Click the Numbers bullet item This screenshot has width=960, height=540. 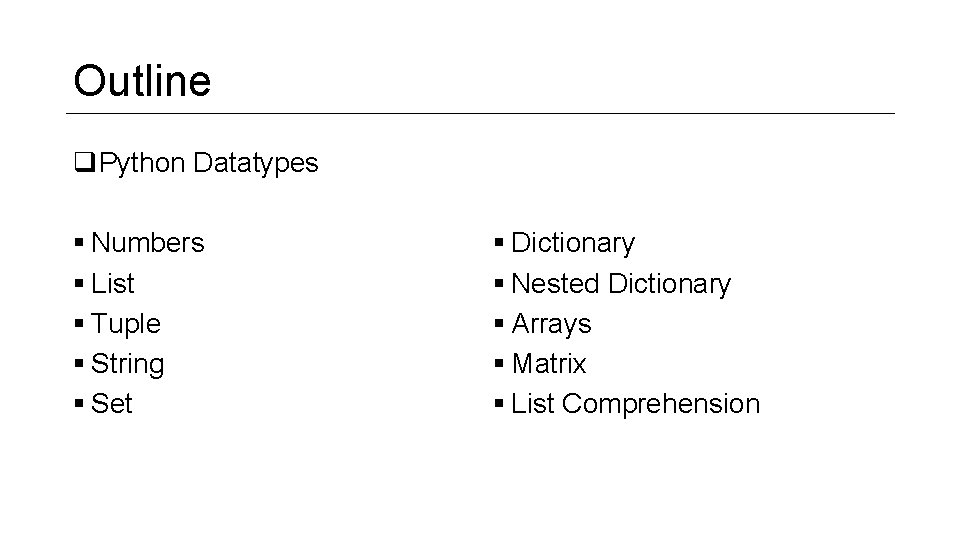(148, 242)
